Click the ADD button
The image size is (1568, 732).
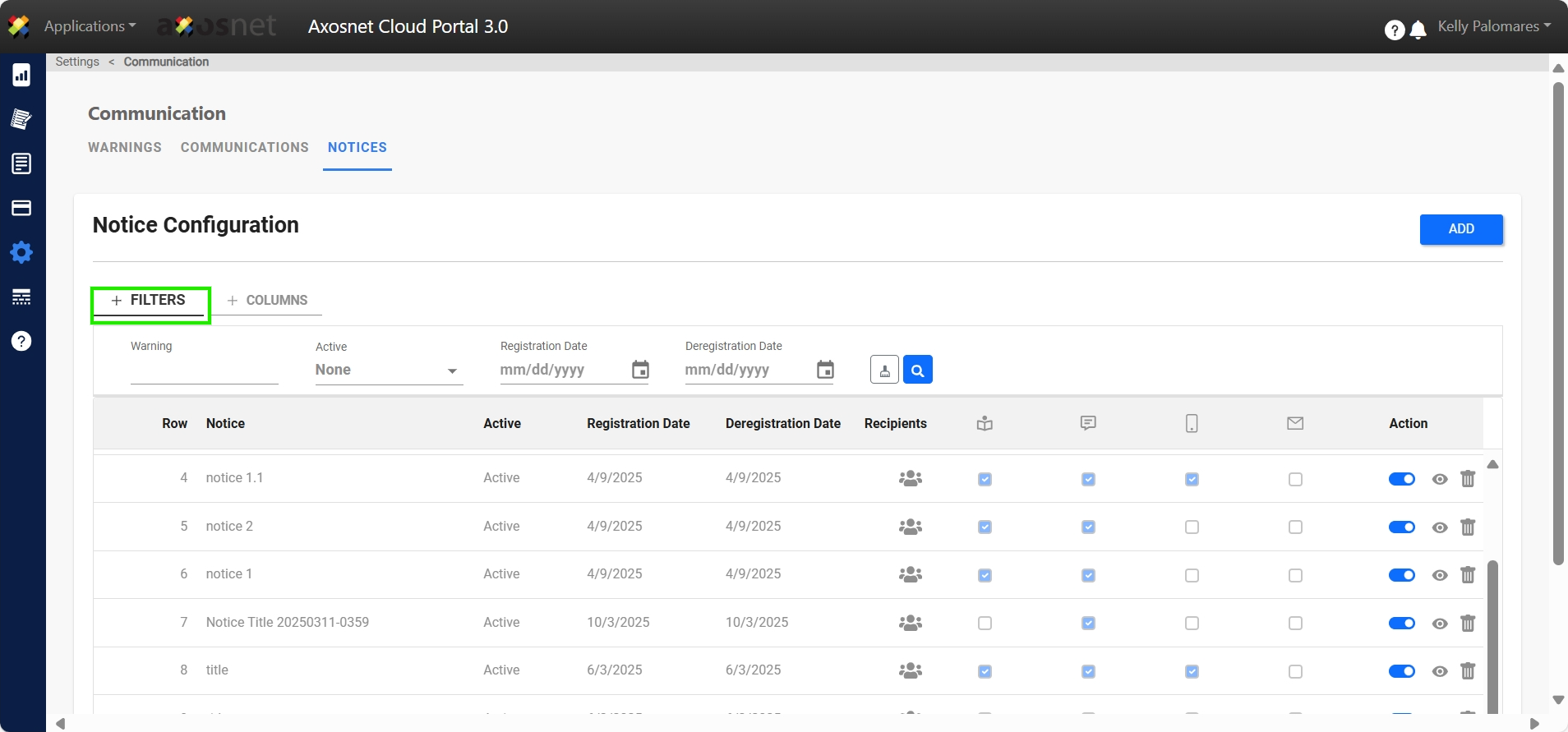1460,229
